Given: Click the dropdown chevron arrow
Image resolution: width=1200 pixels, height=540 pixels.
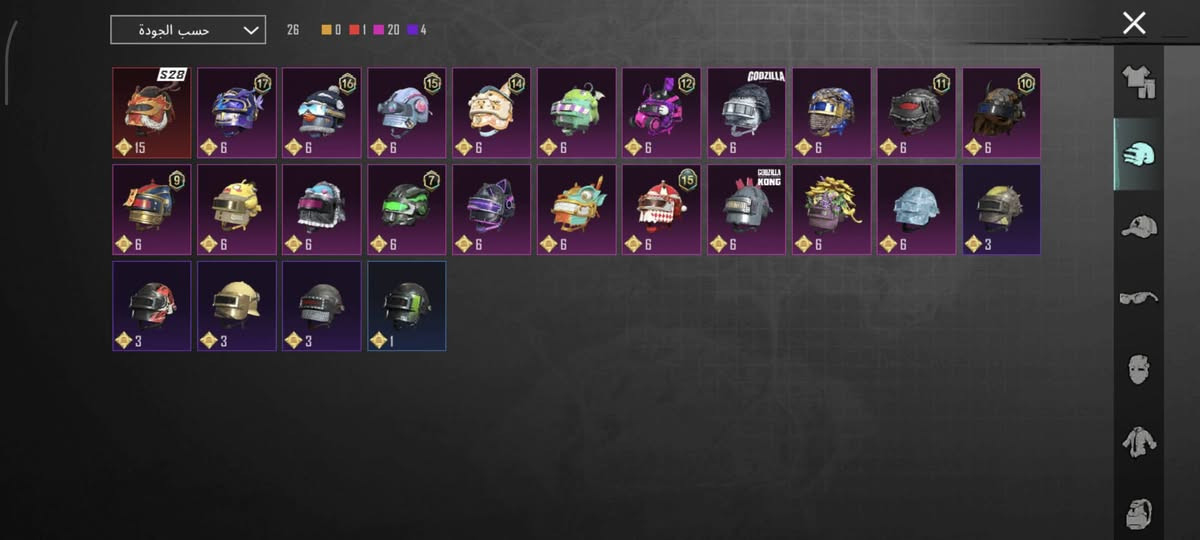Looking at the screenshot, I should click(250, 30).
